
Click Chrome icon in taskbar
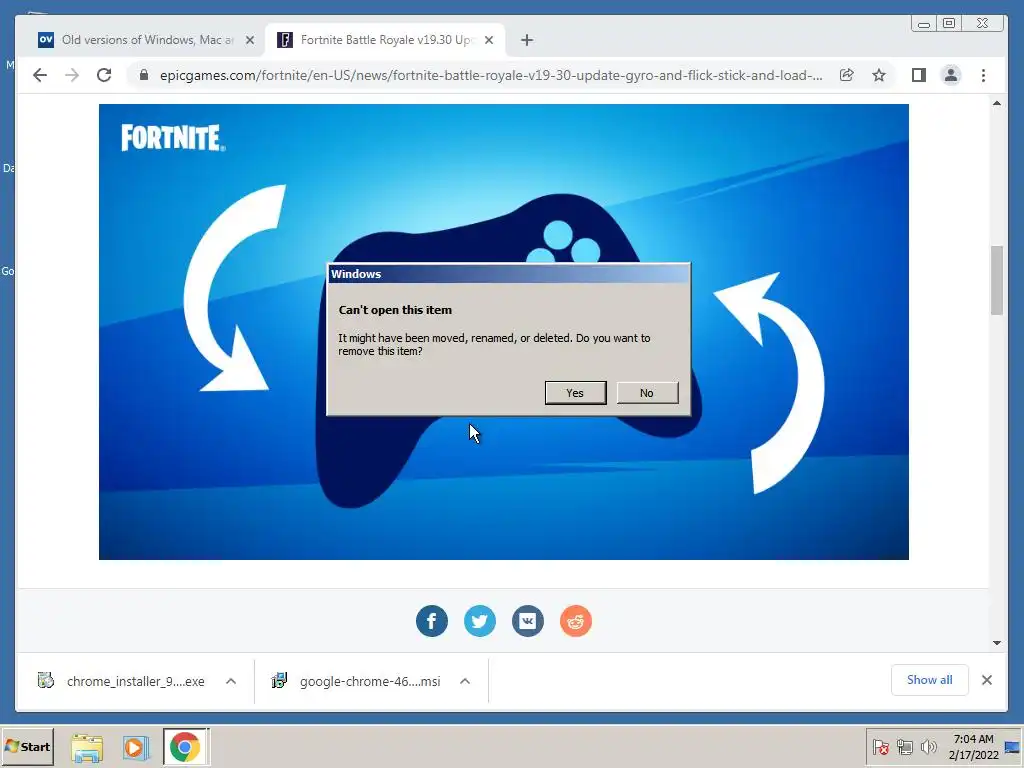pyautogui.click(x=185, y=747)
